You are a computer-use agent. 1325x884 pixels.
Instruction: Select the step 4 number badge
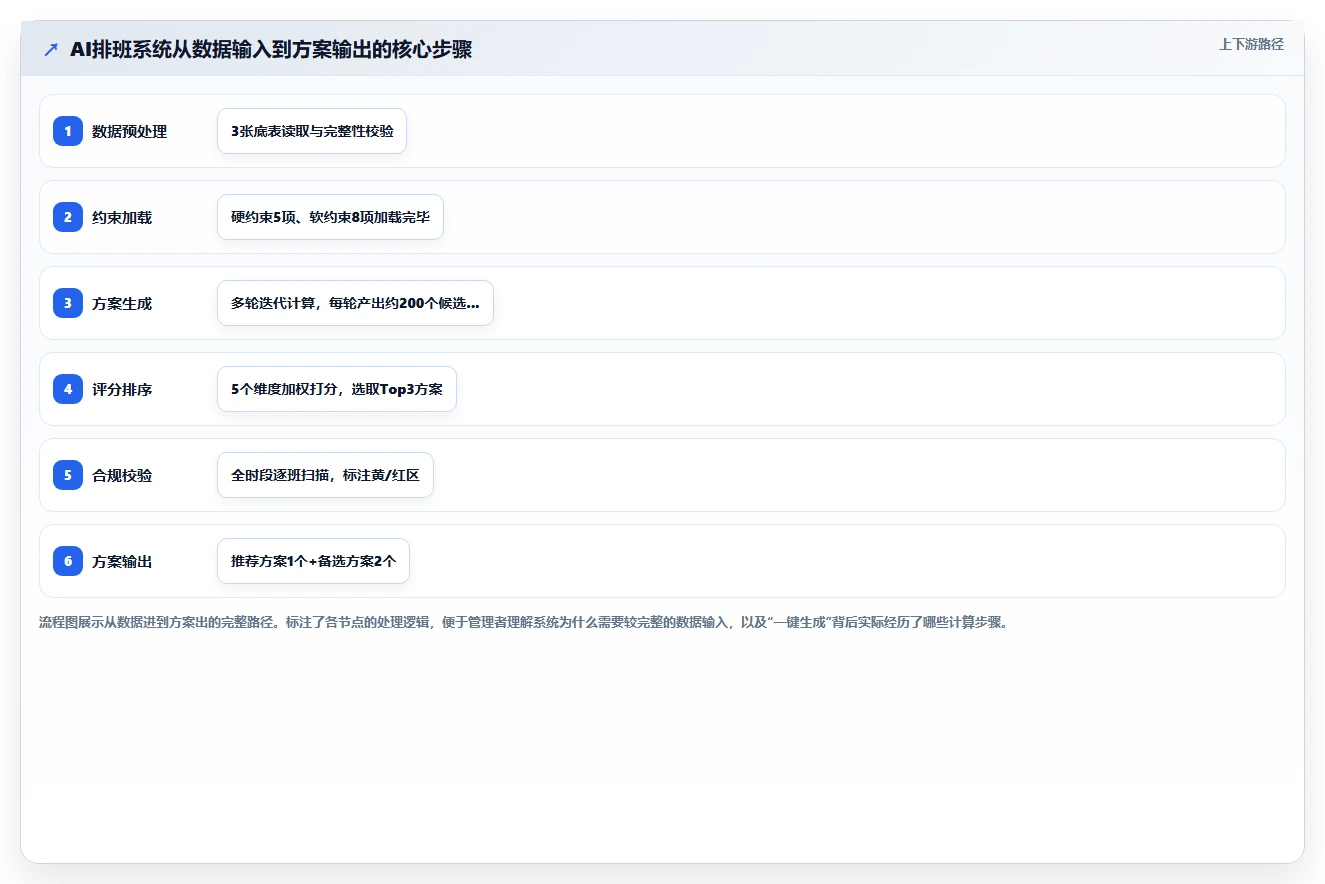point(68,389)
